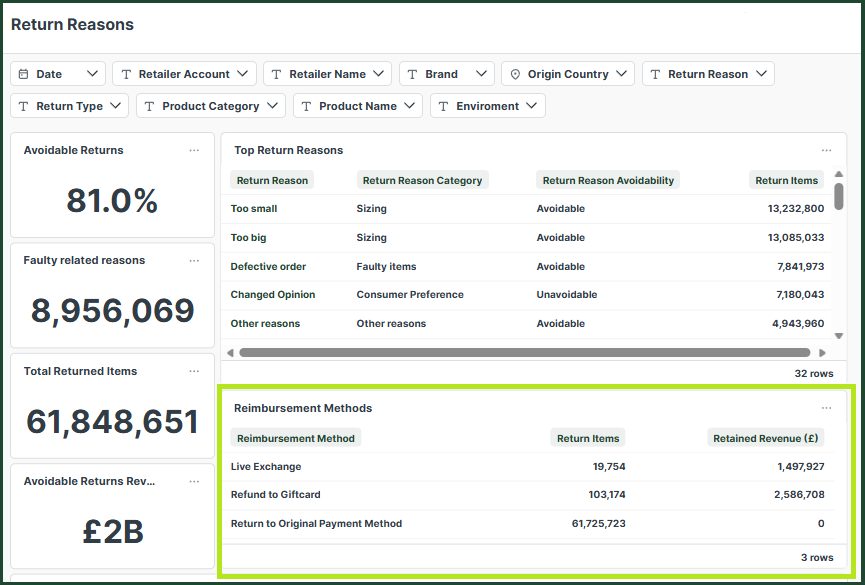Open the Origin Country filter
Viewport: 865px width, 585px height.
pyautogui.click(x=568, y=74)
